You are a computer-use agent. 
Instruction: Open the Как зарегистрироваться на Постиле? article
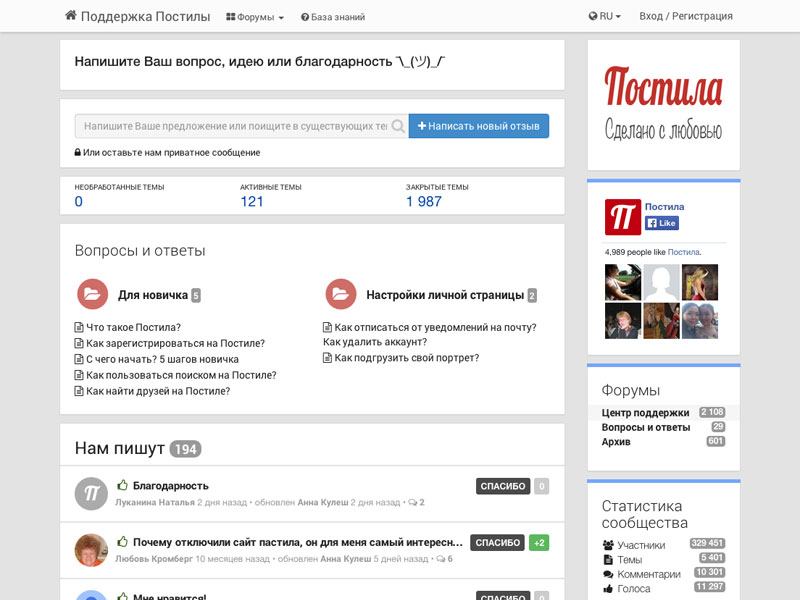pyautogui.click(x=176, y=343)
